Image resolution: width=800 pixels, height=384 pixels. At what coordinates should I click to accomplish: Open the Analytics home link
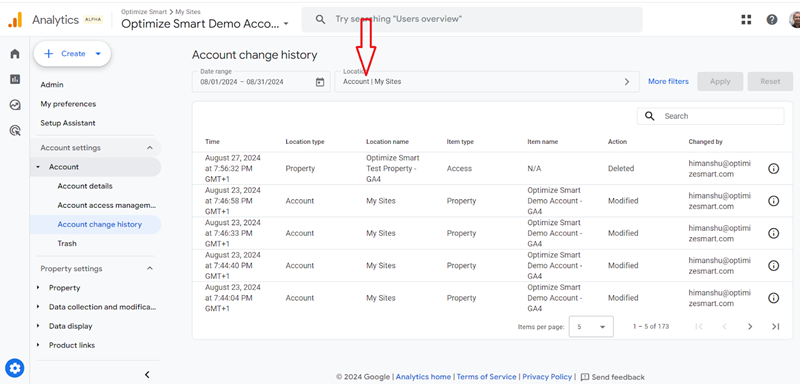tap(423, 377)
